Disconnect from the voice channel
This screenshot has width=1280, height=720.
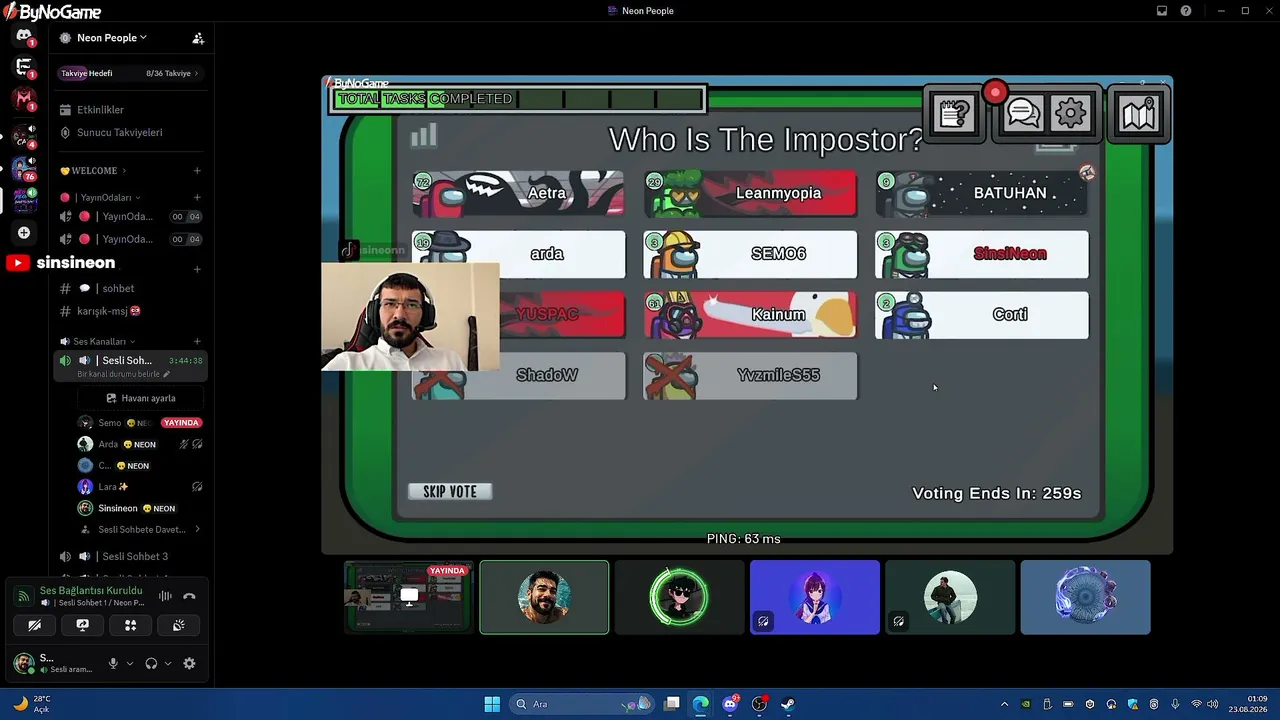tap(189, 597)
